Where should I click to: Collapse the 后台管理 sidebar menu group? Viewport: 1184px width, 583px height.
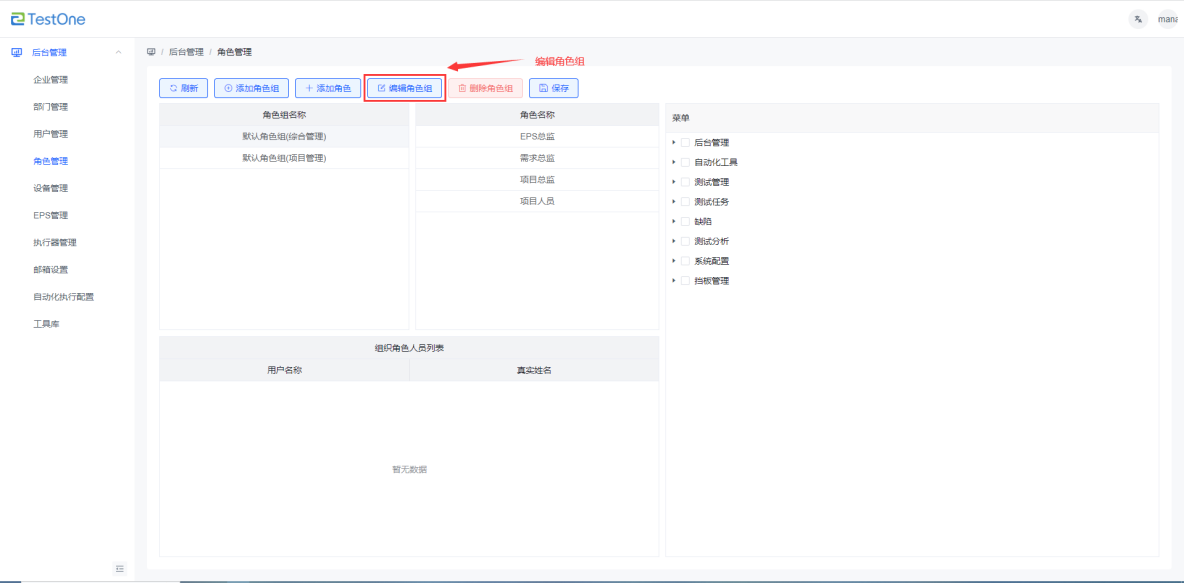[x=119, y=52]
